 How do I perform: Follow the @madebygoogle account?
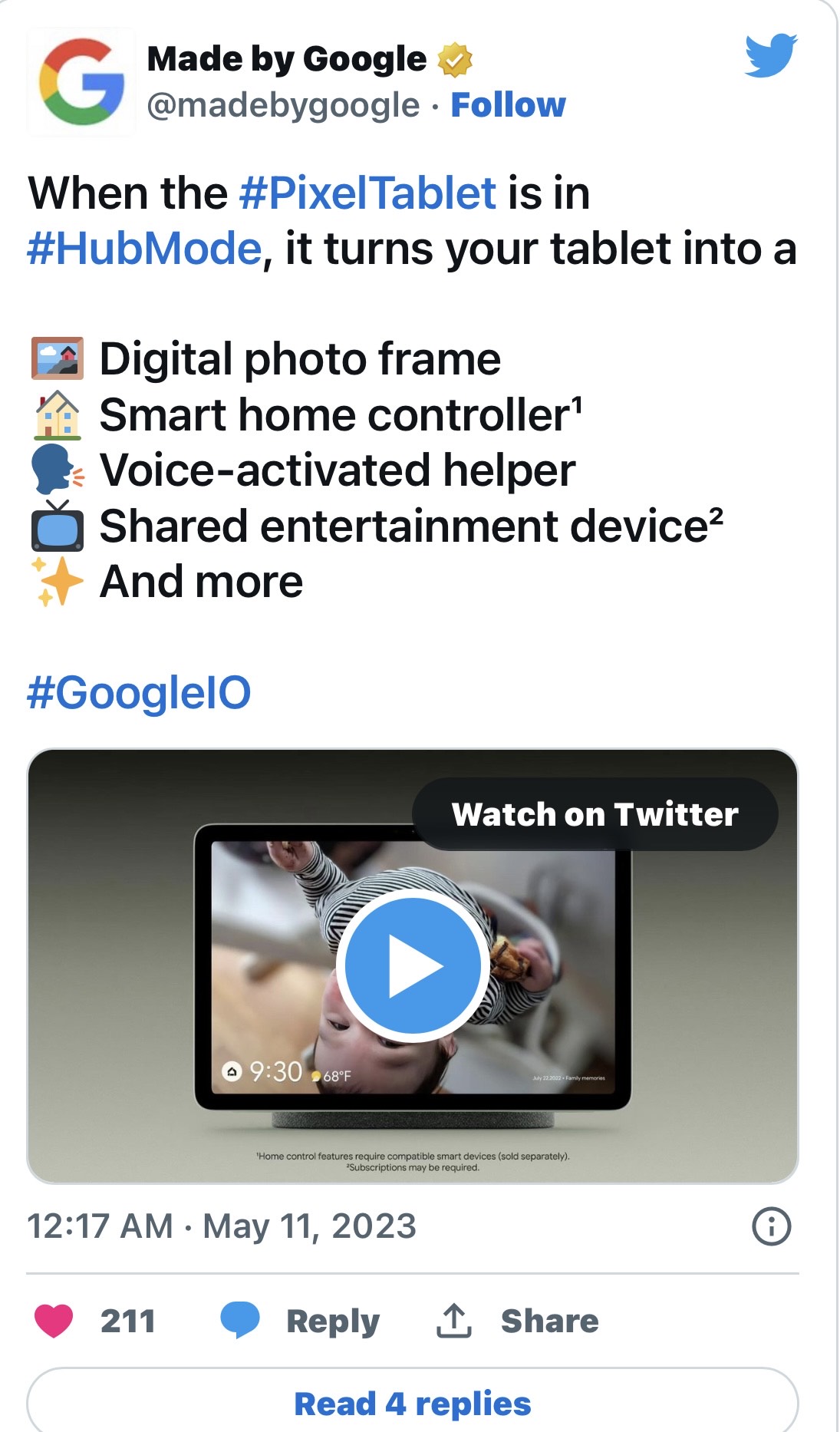[x=508, y=104]
